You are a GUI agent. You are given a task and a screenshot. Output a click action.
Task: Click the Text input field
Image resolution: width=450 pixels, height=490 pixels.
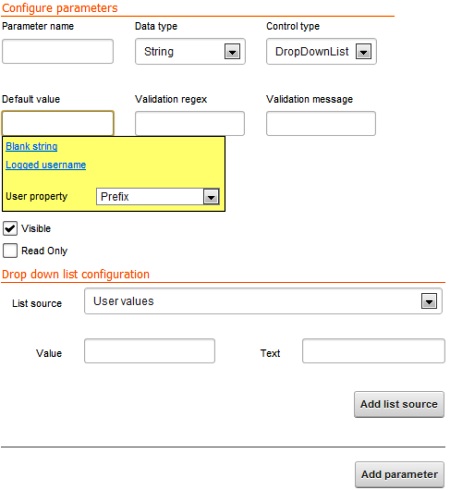[x=373, y=351]
